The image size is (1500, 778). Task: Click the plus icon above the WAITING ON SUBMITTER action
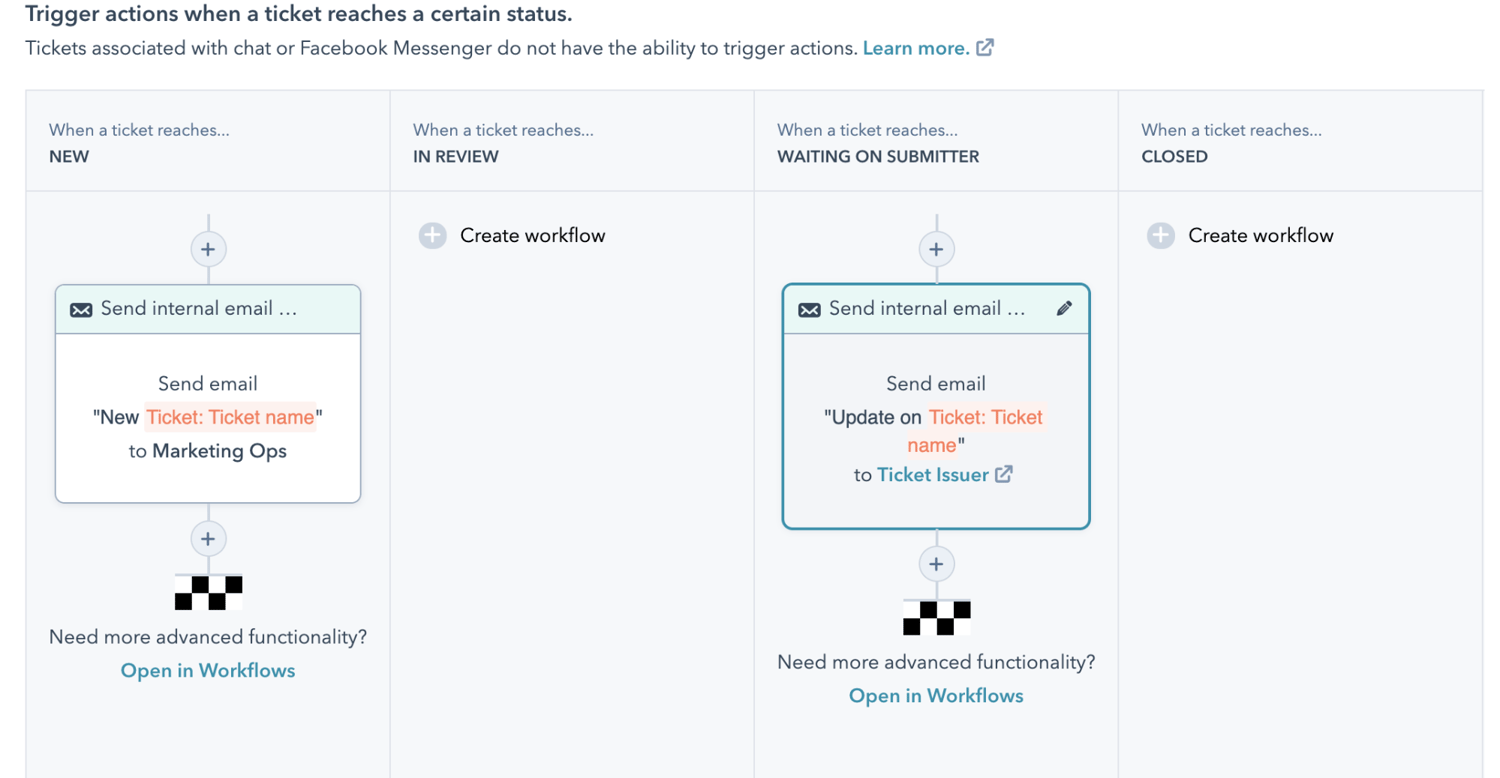[x=936, y=248]
